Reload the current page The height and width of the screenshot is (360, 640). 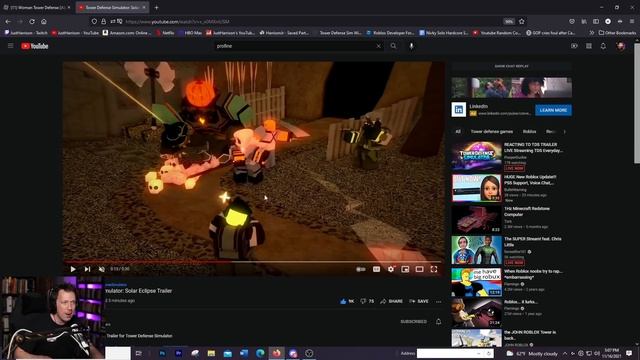coord(32,21)
